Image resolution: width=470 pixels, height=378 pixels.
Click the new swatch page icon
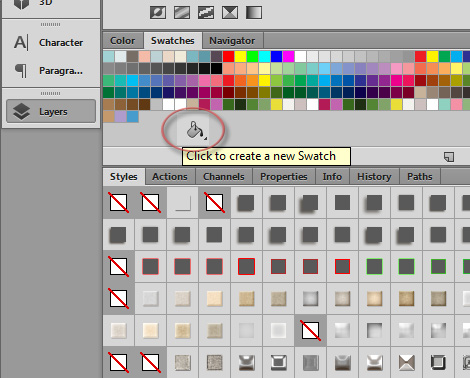pyautogui.click(x=449, y=157)
